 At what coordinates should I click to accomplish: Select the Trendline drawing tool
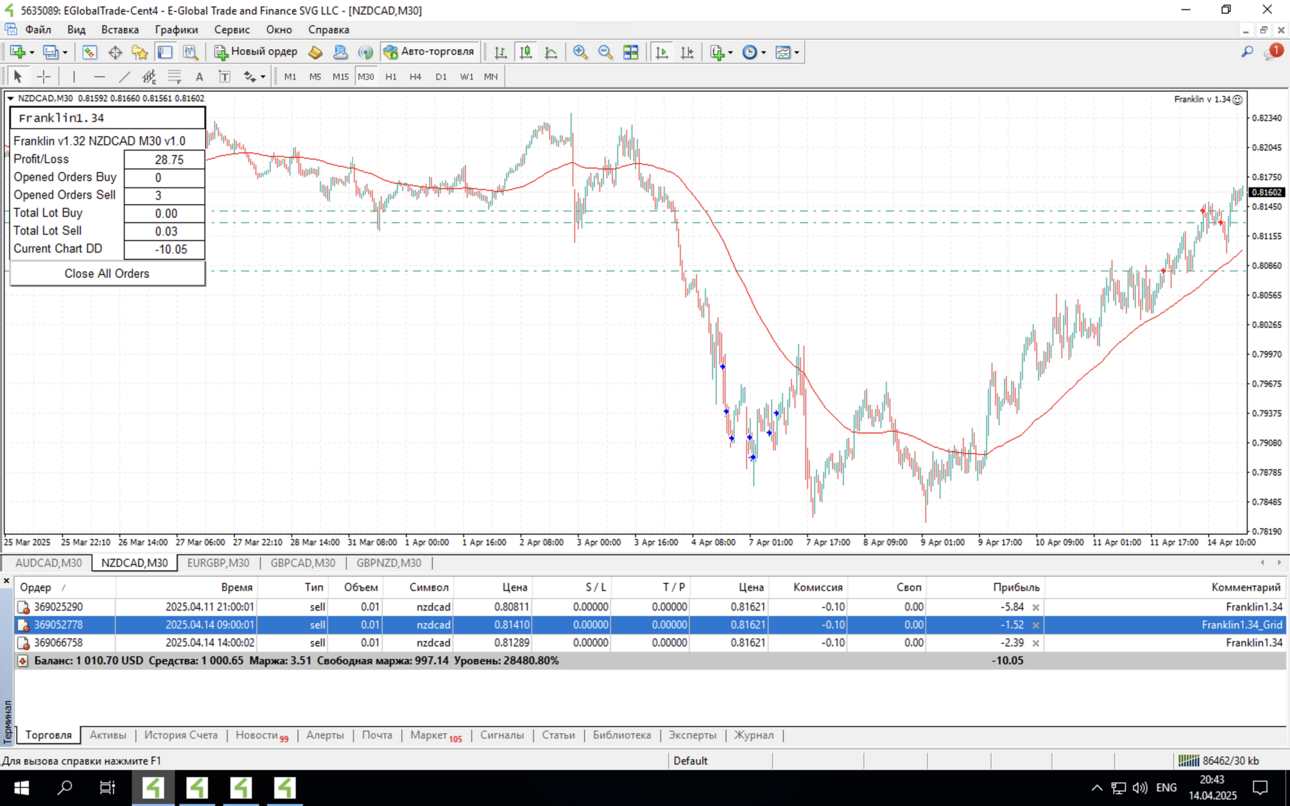point(124,76)
